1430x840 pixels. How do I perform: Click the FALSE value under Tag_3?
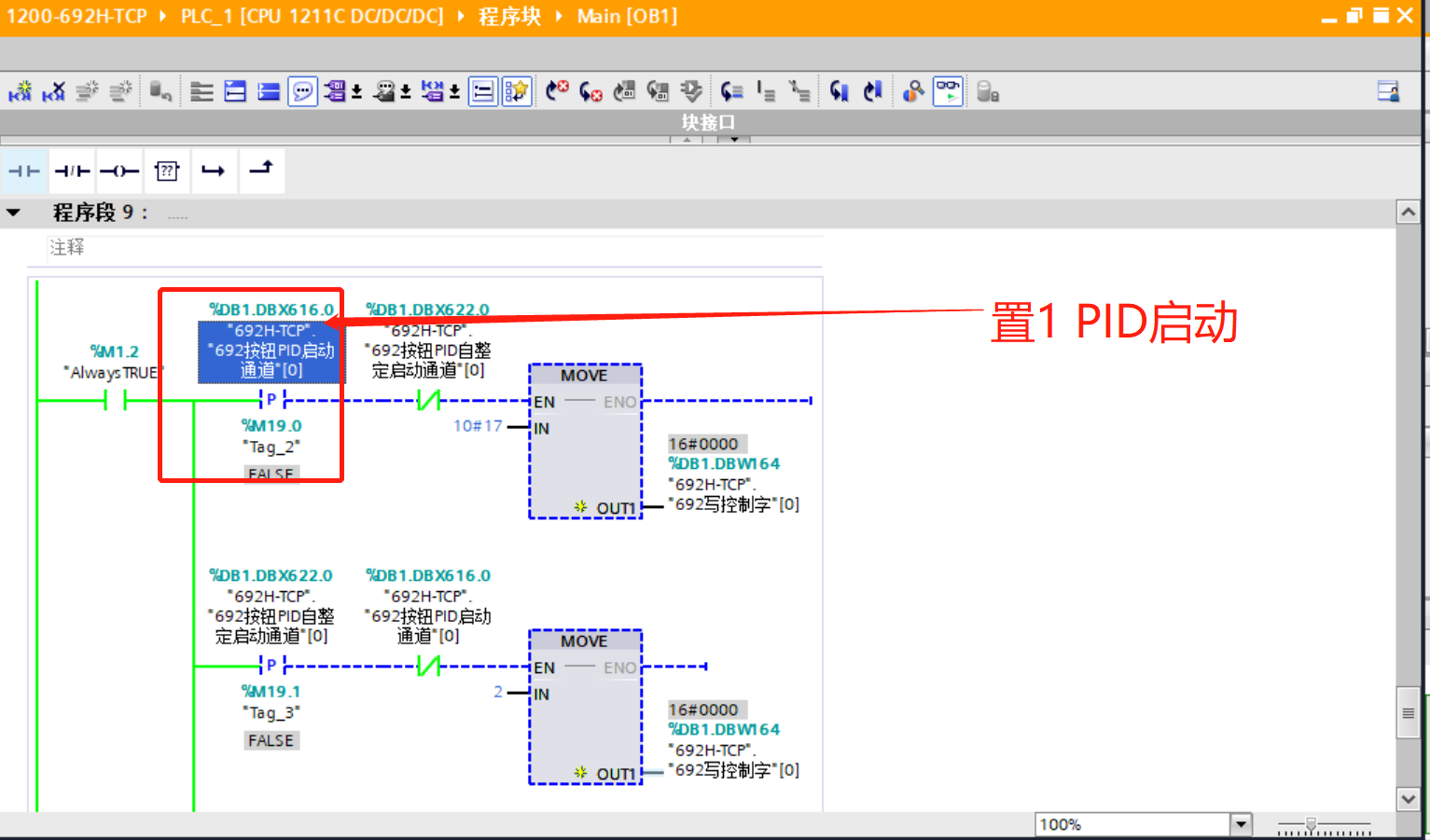271,740
